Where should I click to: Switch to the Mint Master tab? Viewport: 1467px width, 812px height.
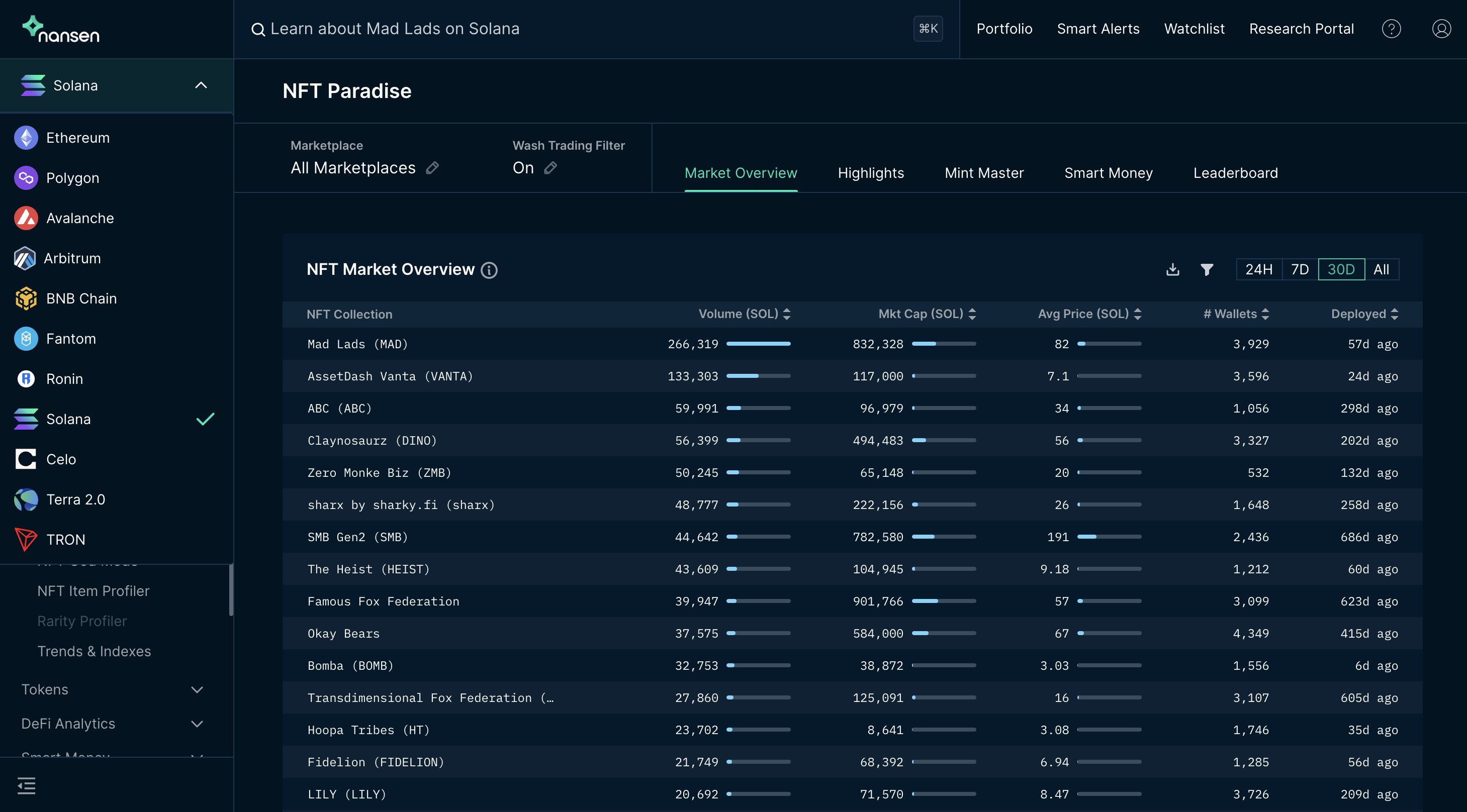(x=984, y=173)
